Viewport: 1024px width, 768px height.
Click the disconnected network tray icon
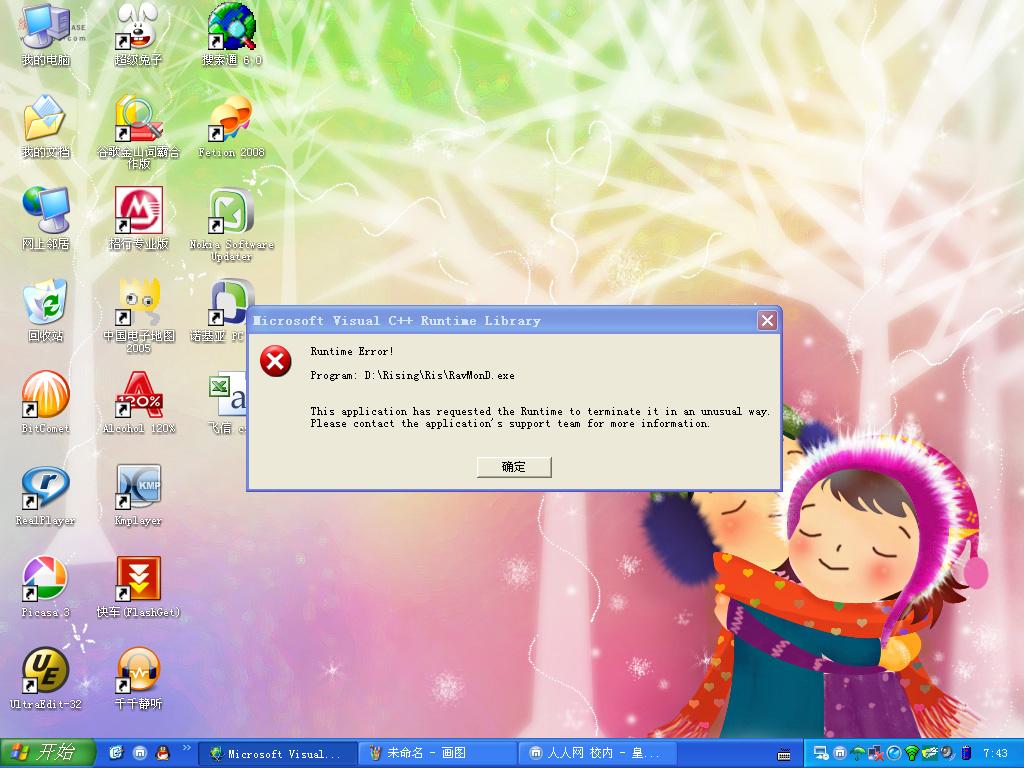coord(875,754)
